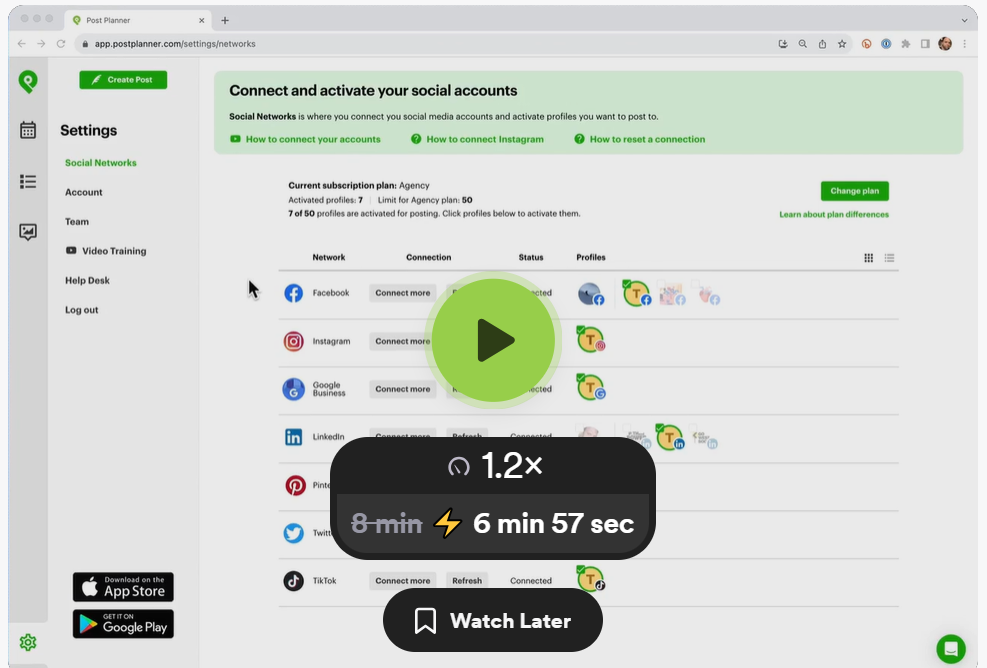Open the Video Training menu item
Screen dimensions: 987x668
click(x=106, y=251)
